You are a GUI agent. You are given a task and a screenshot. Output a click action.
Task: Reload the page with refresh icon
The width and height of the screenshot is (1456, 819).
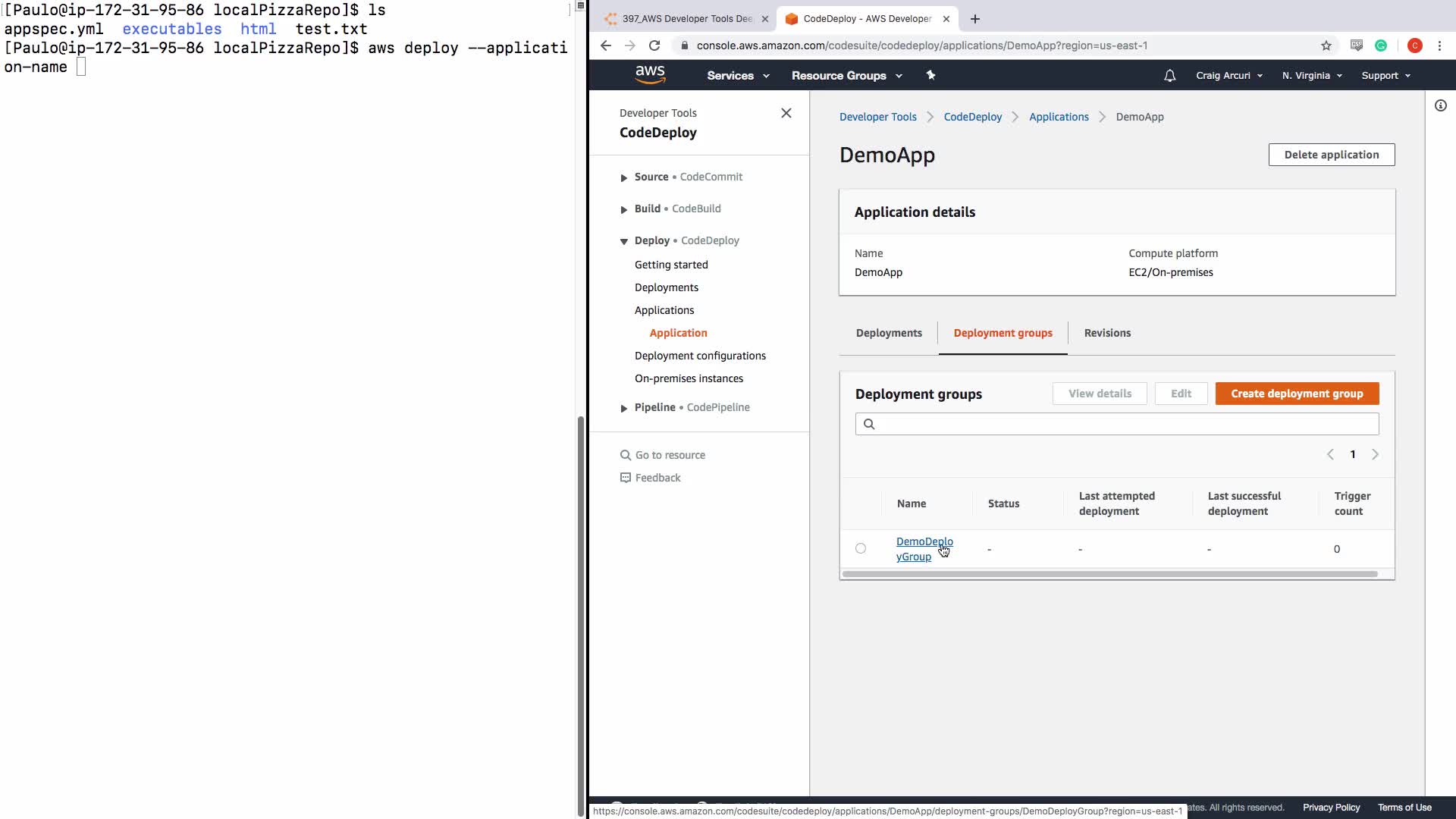pyautogui.click(x=654, y=45)
